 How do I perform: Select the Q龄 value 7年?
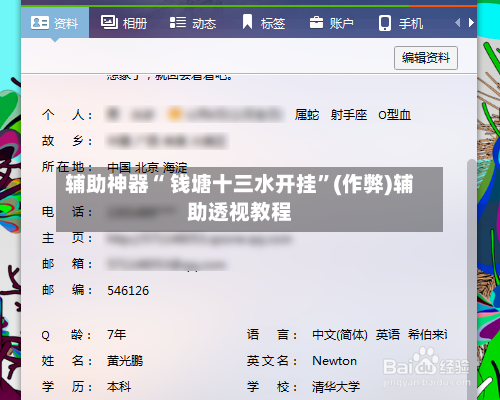pos(117,334)
